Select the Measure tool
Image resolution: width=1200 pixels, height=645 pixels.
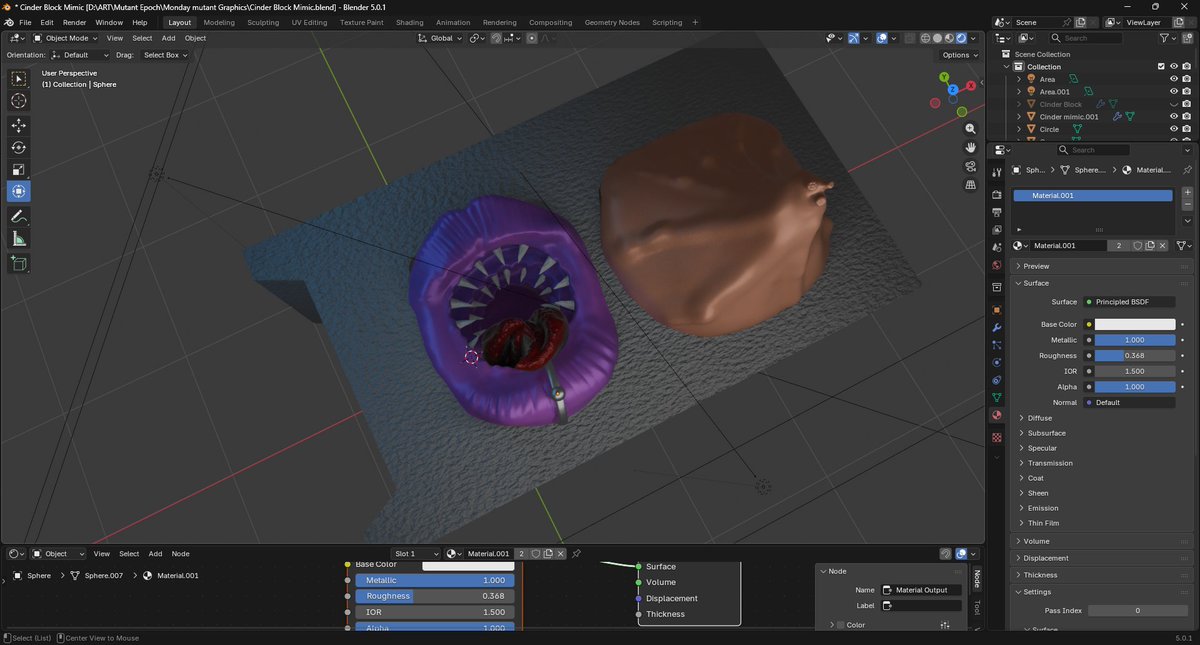click(x=19, y=238)
